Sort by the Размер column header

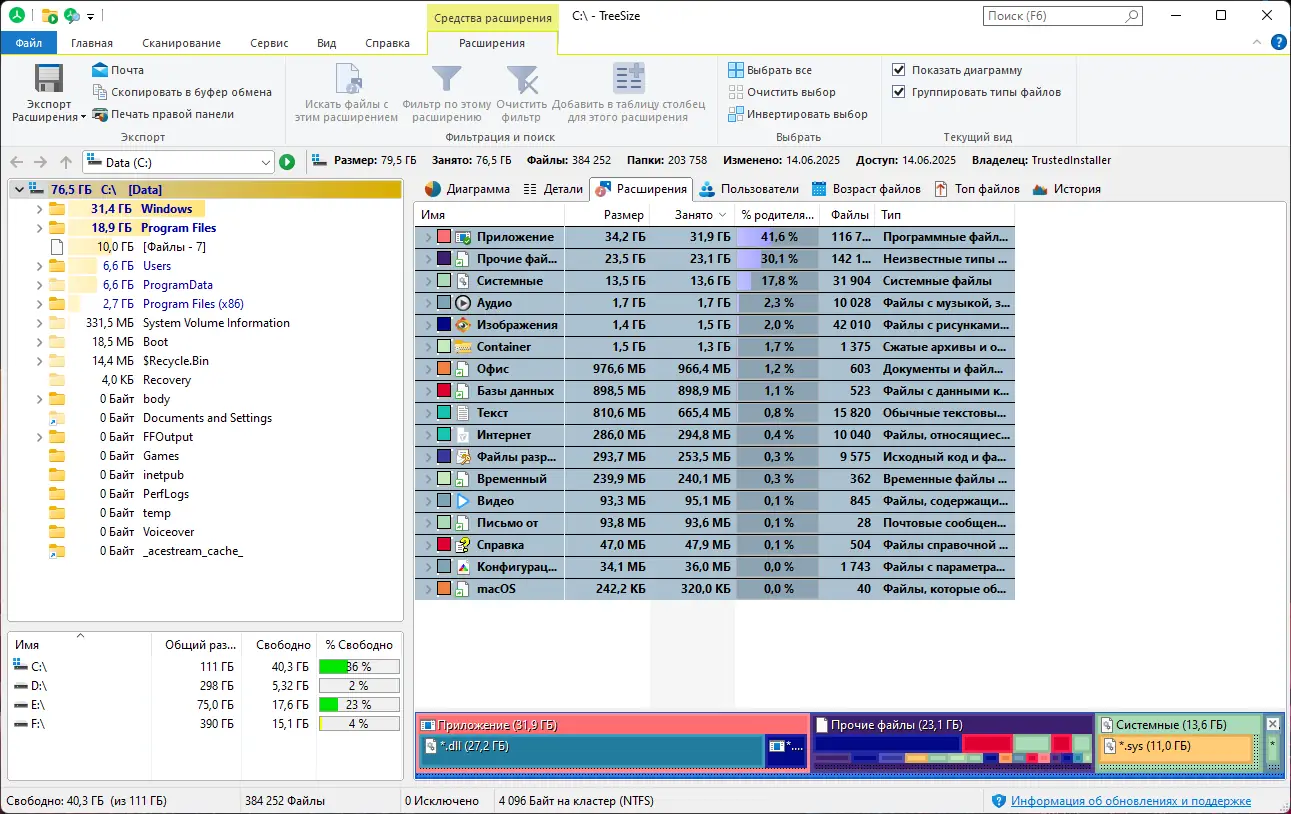tap(607, 215)
